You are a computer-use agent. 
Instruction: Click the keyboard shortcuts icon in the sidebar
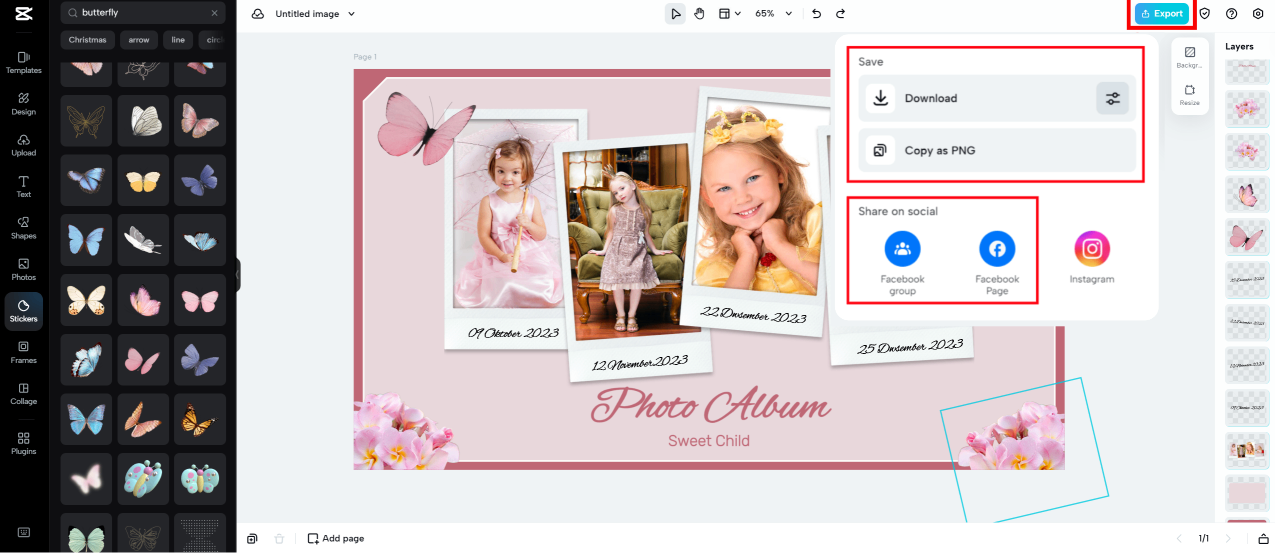pos(23,531)
